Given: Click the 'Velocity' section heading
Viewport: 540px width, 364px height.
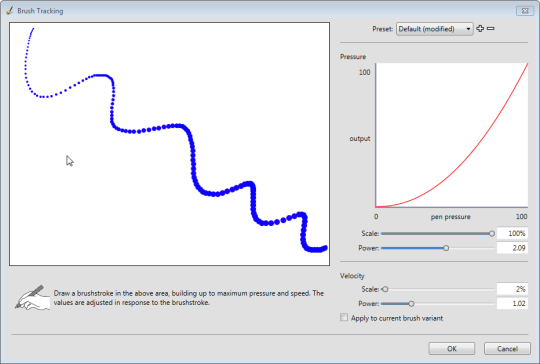Looking at the screenshot, I should [x=352, y=276].
